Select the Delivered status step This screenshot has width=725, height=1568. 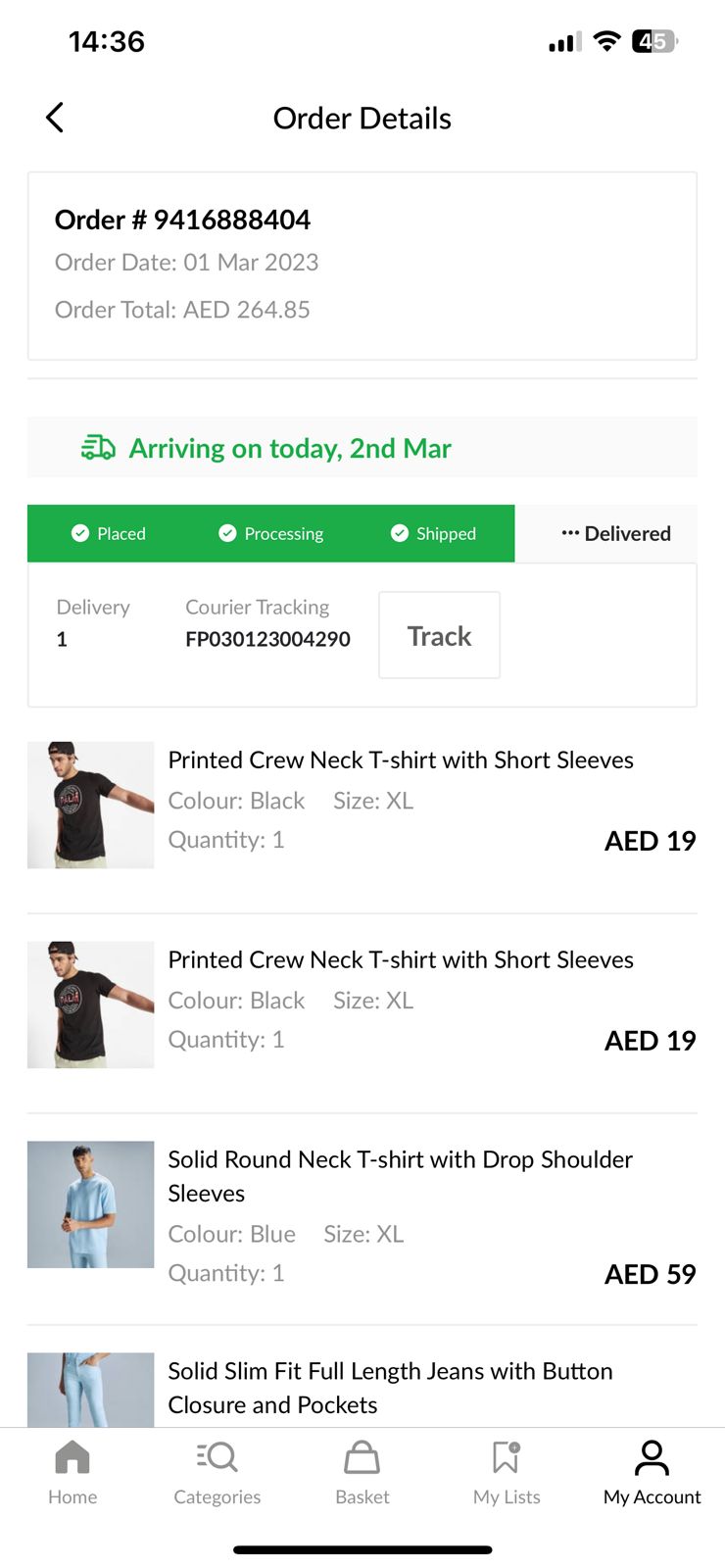616,533
